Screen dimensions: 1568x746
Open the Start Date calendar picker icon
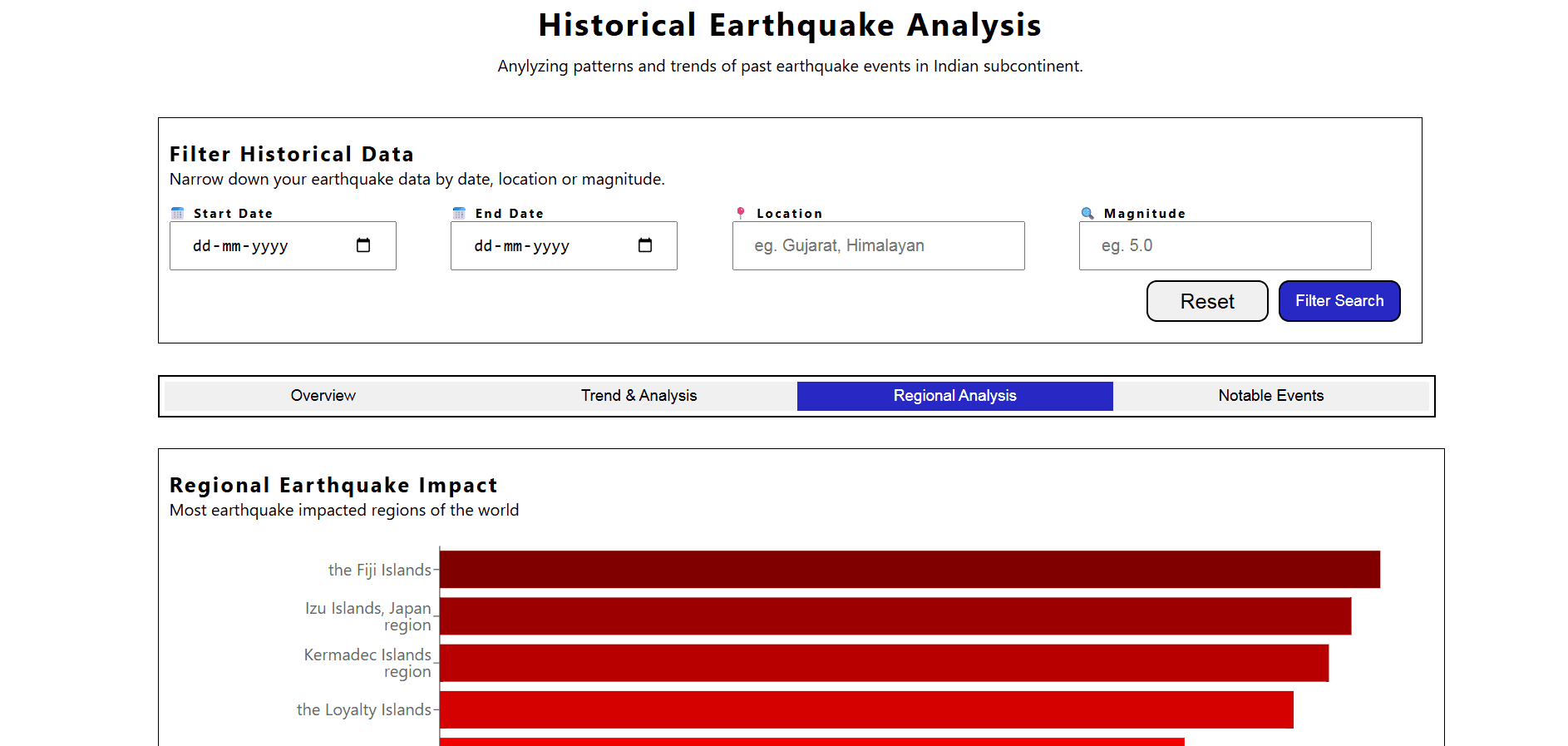[x=363, y=245]
